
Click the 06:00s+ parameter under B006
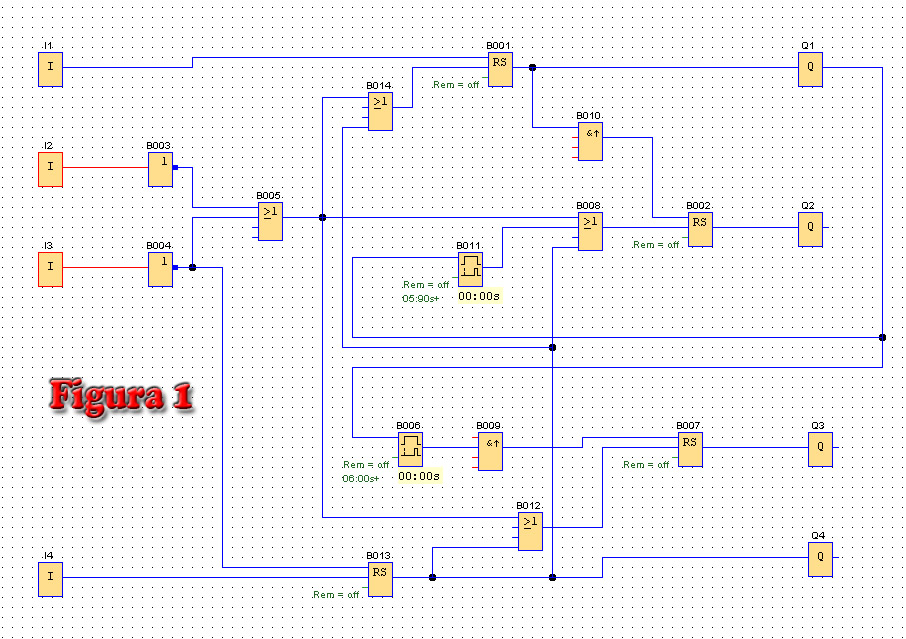pos(361,478)
